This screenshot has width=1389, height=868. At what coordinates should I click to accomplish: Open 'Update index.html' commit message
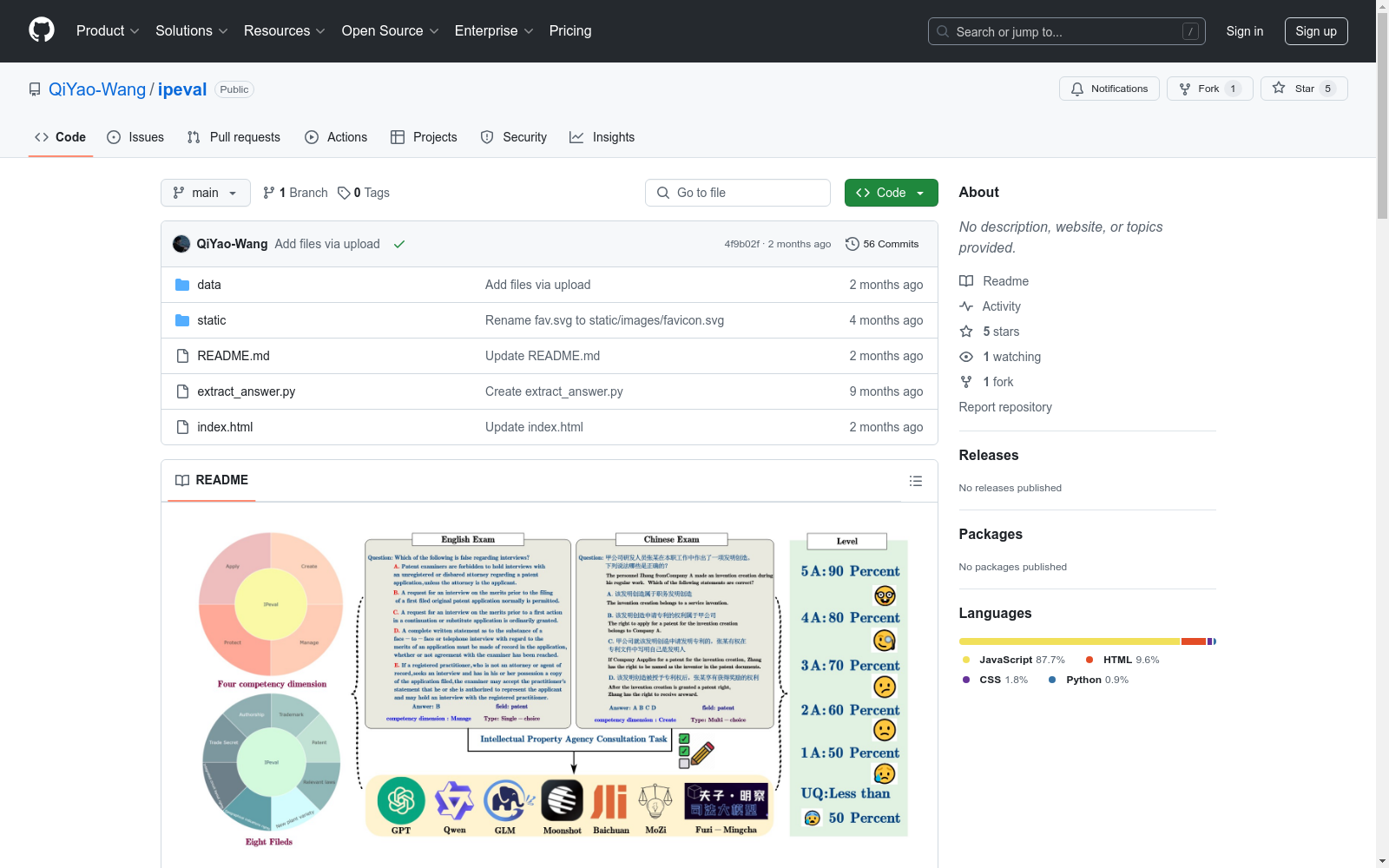tap(534, 427)
